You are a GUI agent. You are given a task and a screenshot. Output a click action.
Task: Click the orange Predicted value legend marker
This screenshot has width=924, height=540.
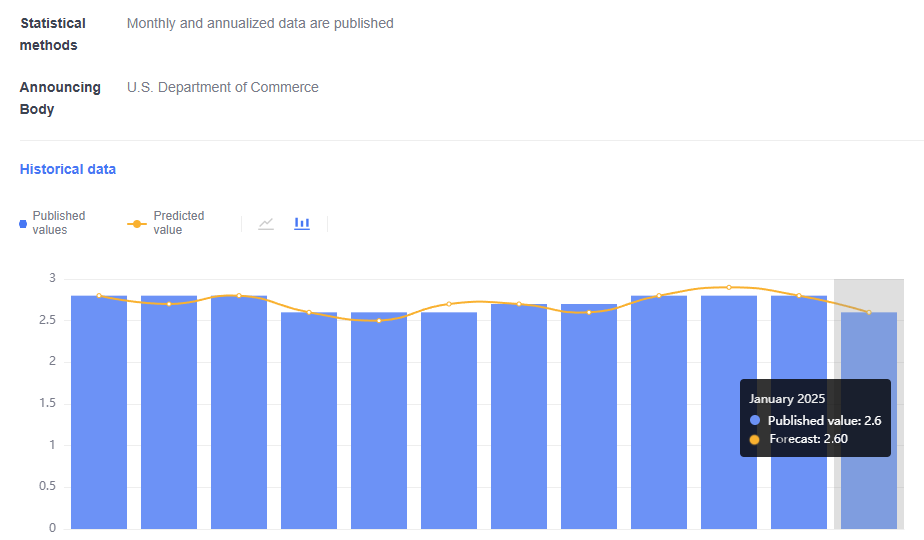pos(137,224)
